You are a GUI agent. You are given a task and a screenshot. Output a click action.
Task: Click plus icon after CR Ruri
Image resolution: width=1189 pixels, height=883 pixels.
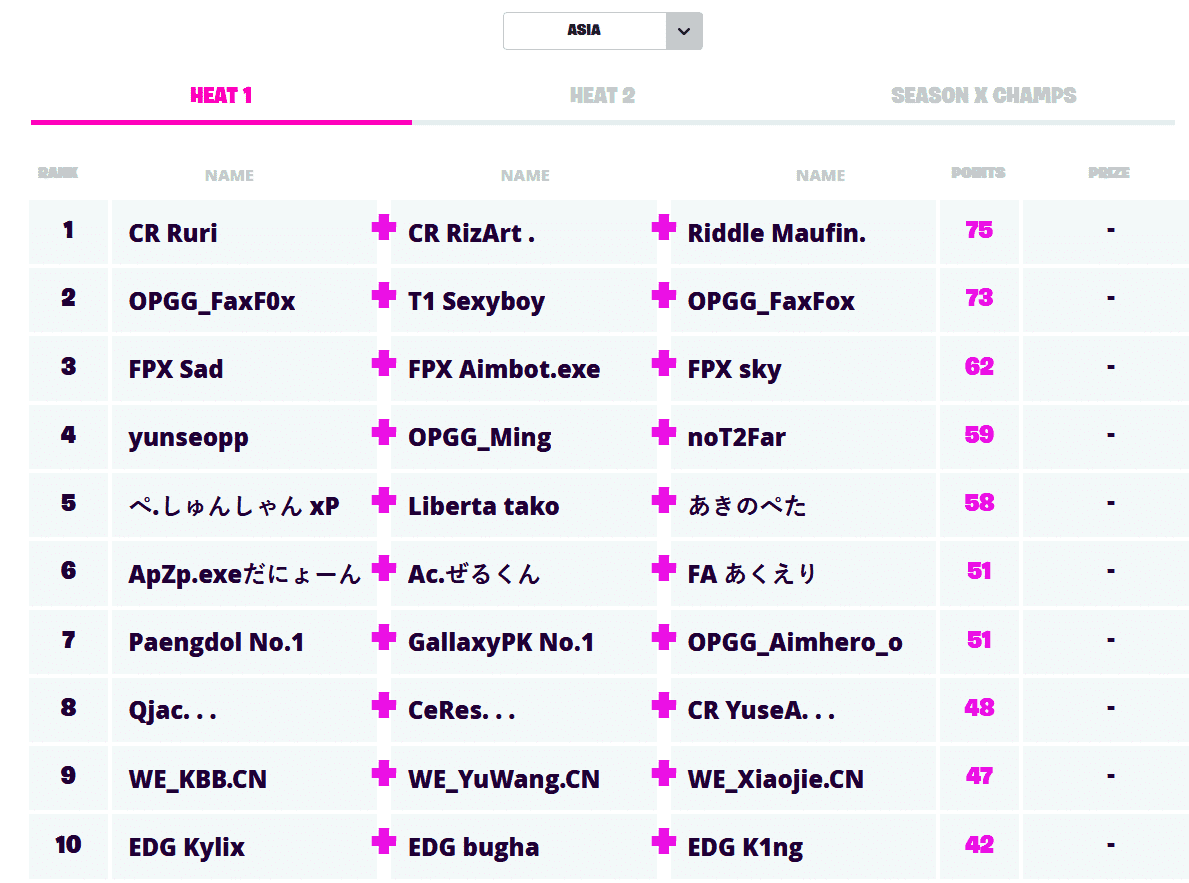tap(383, 229)
